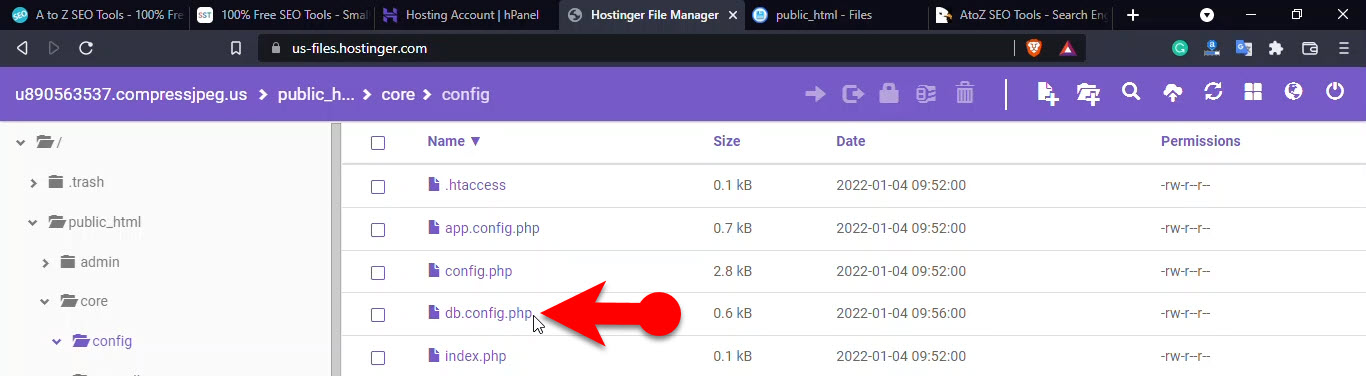1366x376 pixels.
Task: Open the Extensions puzzle icon
Action: pos(1276,48)
